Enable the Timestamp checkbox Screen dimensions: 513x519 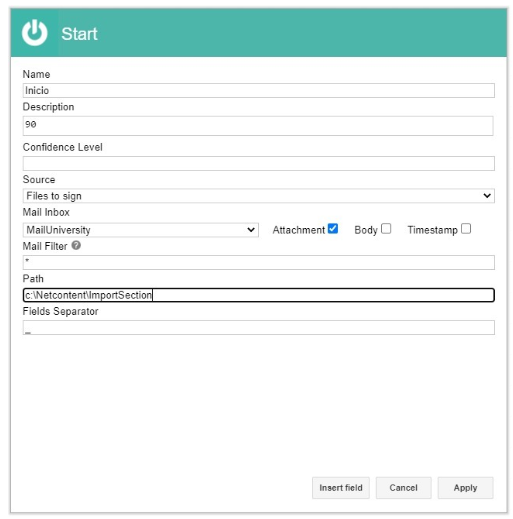[x=466, y=229]
